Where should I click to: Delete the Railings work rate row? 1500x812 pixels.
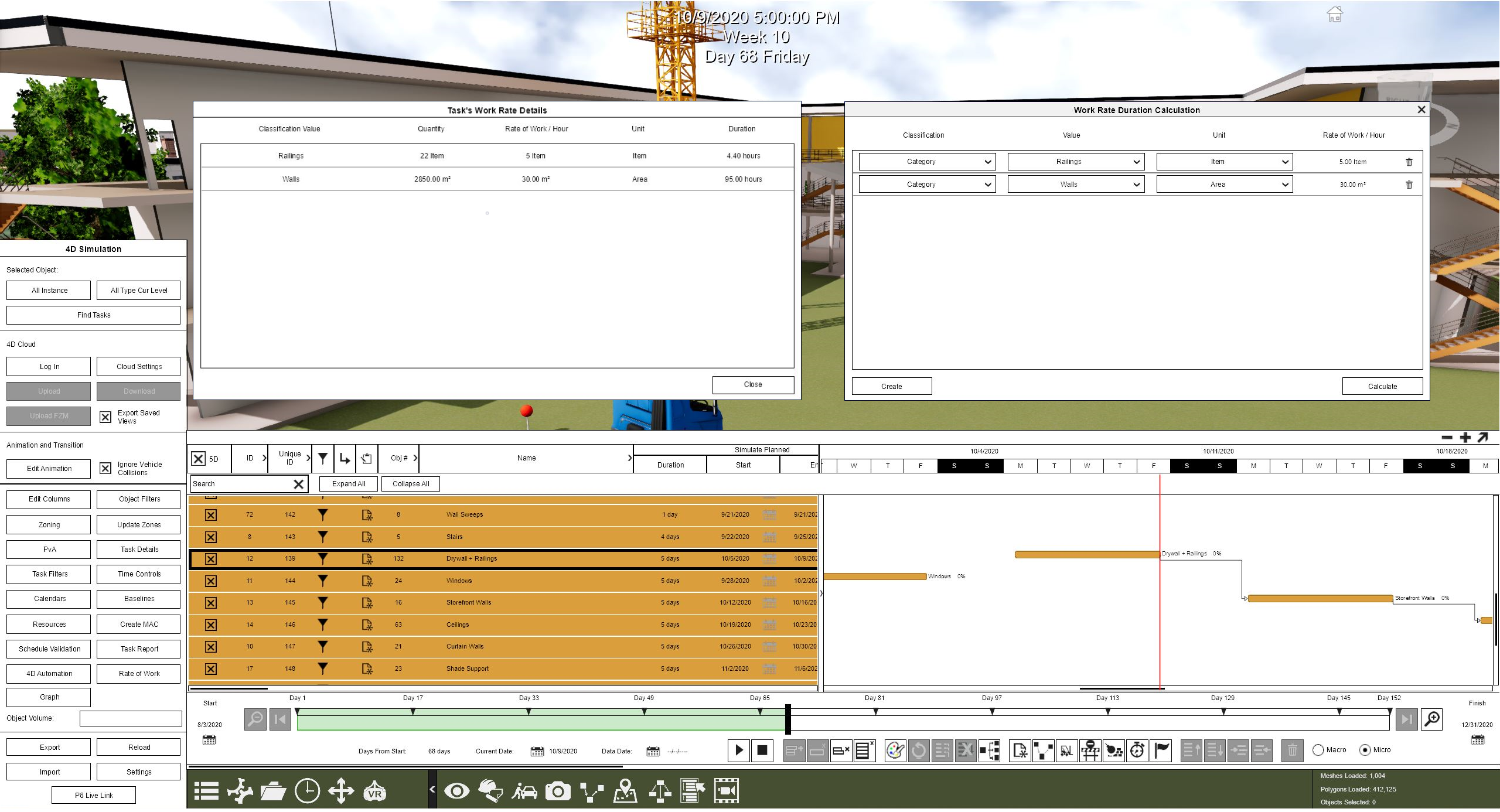pos(1409,162)
